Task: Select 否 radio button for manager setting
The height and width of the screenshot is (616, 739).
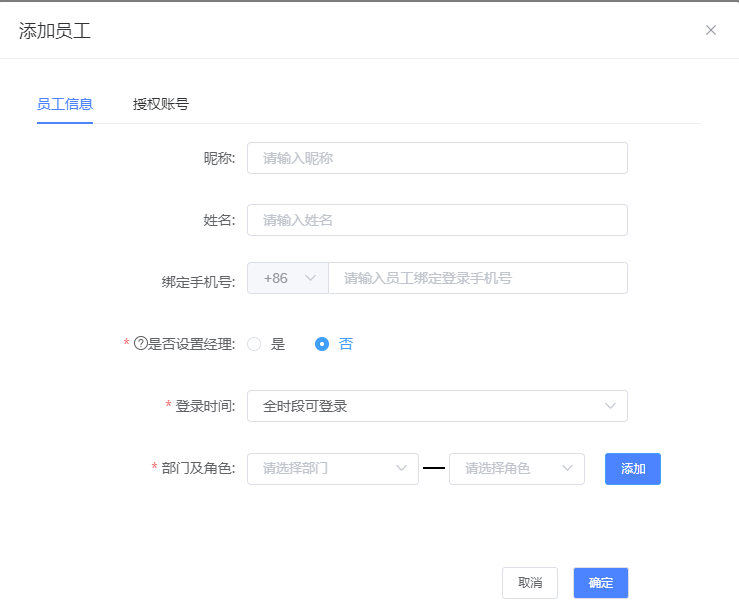Action: (322, 344)
